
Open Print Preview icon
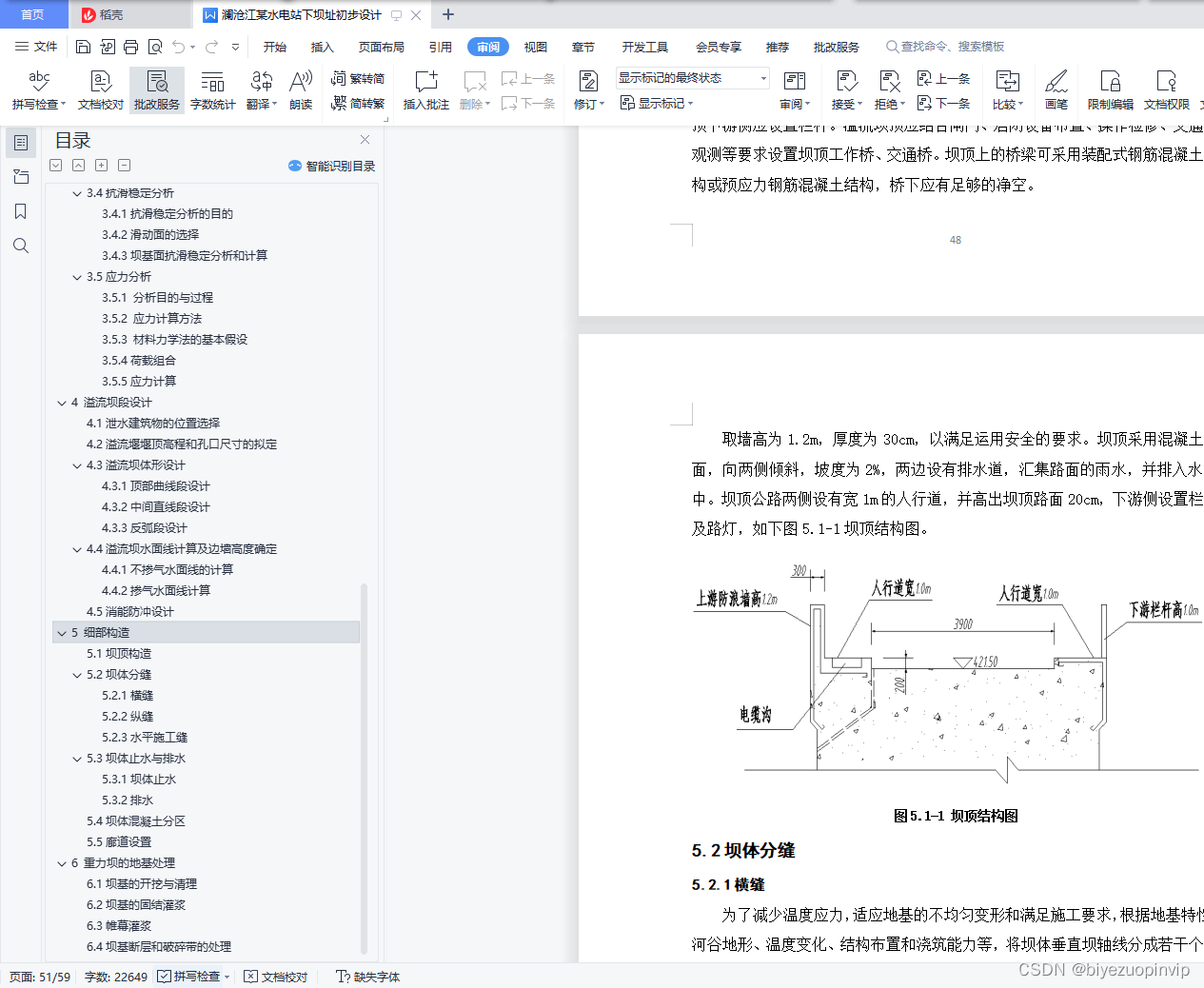154,47
